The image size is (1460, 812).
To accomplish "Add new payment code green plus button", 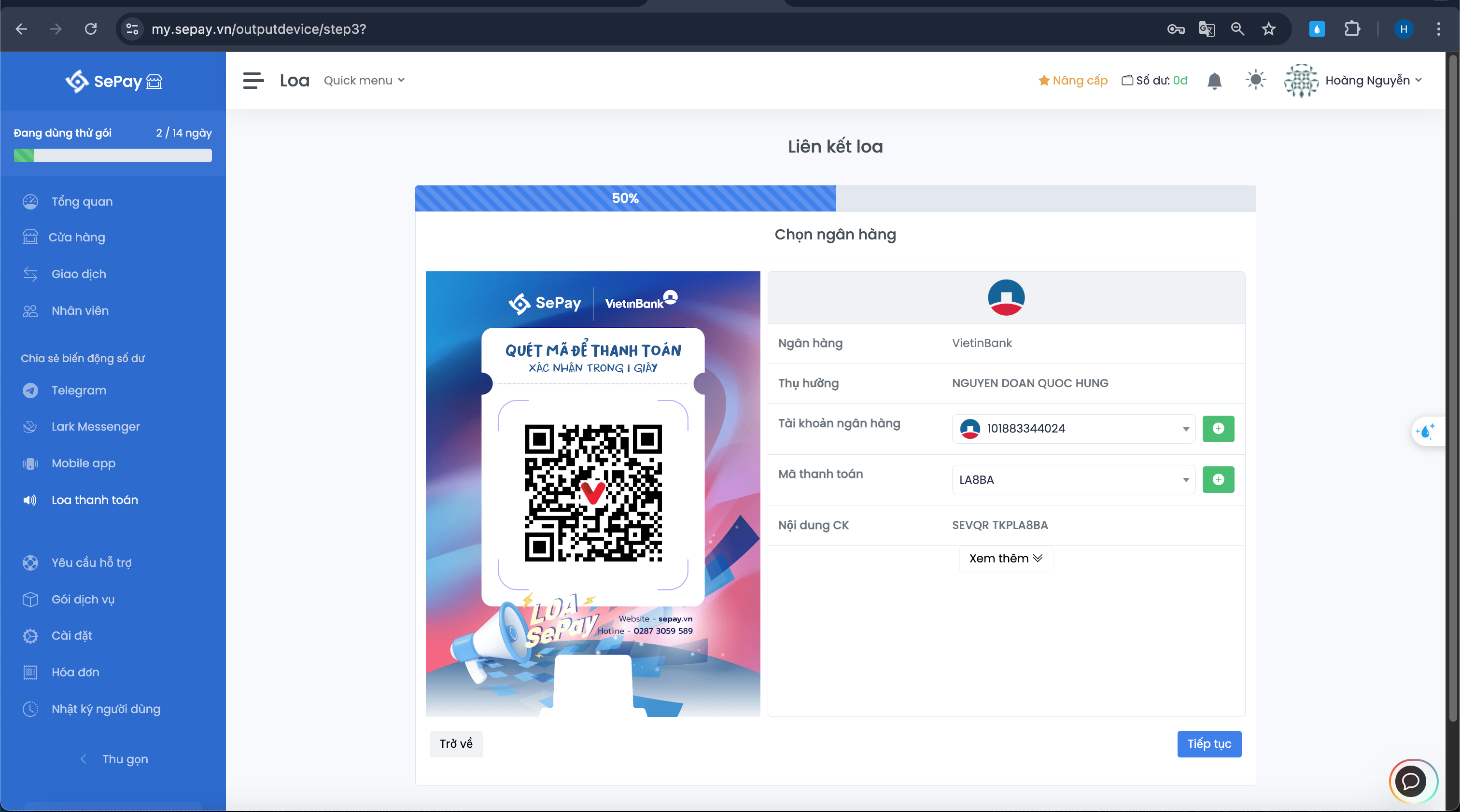I will click(1218, 479).
